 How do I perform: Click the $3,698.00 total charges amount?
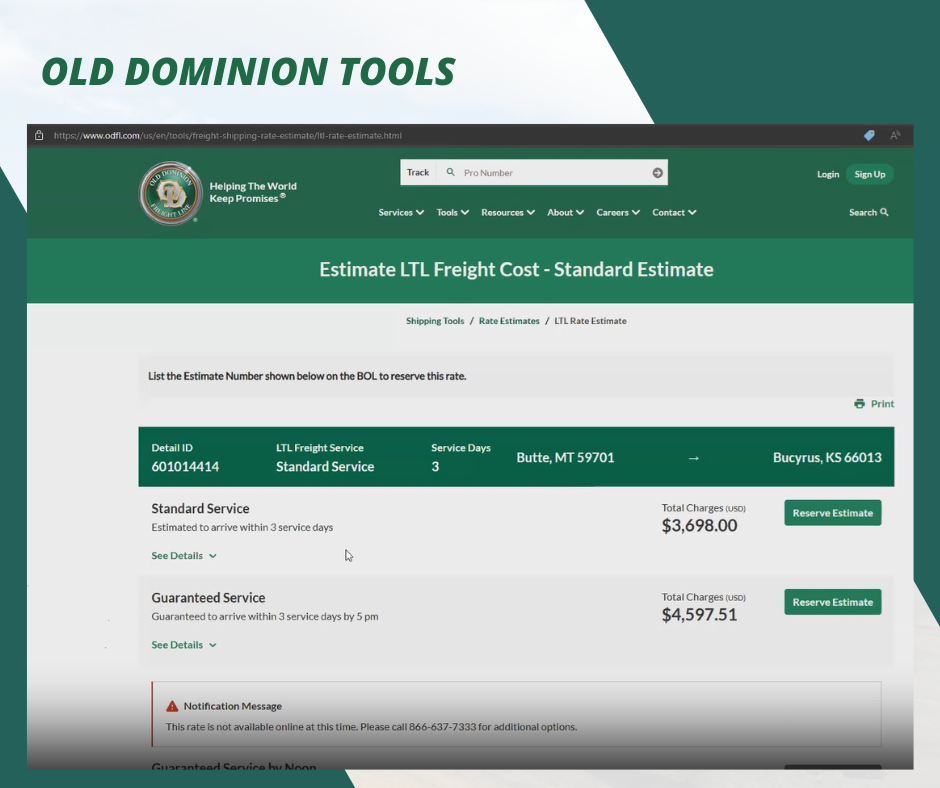point(700,526)
